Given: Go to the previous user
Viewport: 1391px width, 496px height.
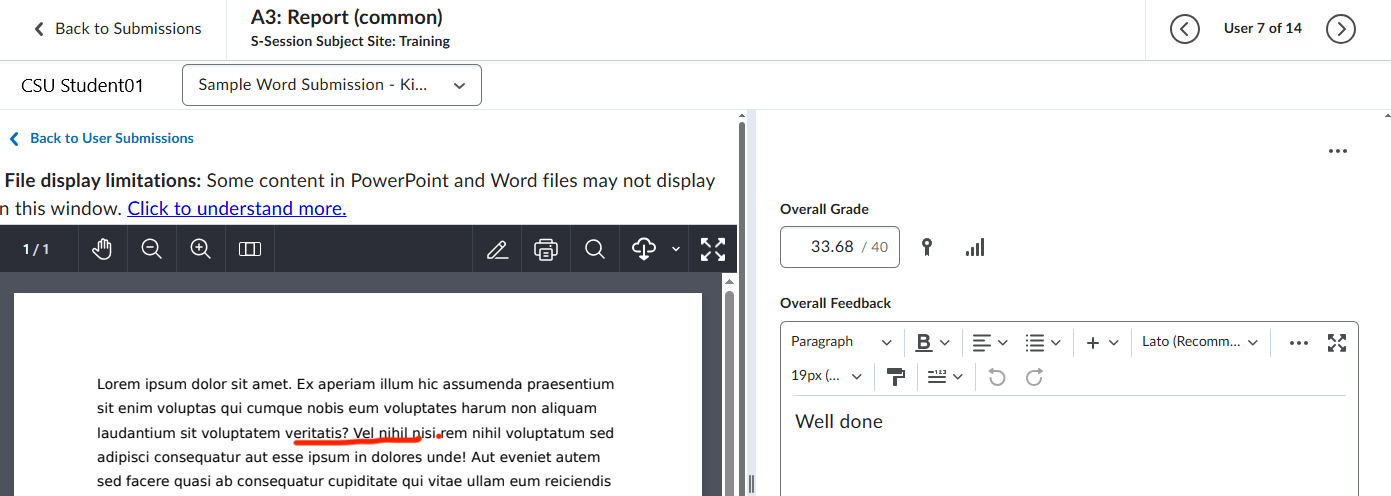Looking at the screenshot, I should point(1184,29).
